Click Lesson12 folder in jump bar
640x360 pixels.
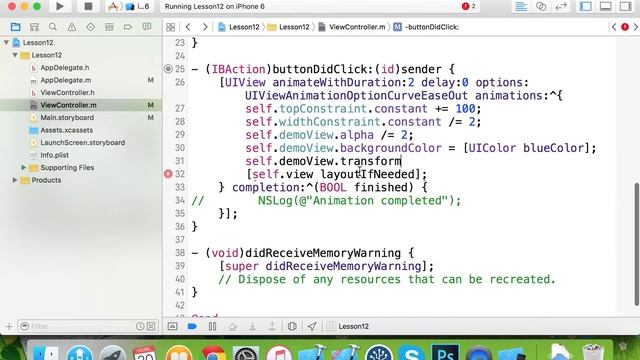[288, 27]
